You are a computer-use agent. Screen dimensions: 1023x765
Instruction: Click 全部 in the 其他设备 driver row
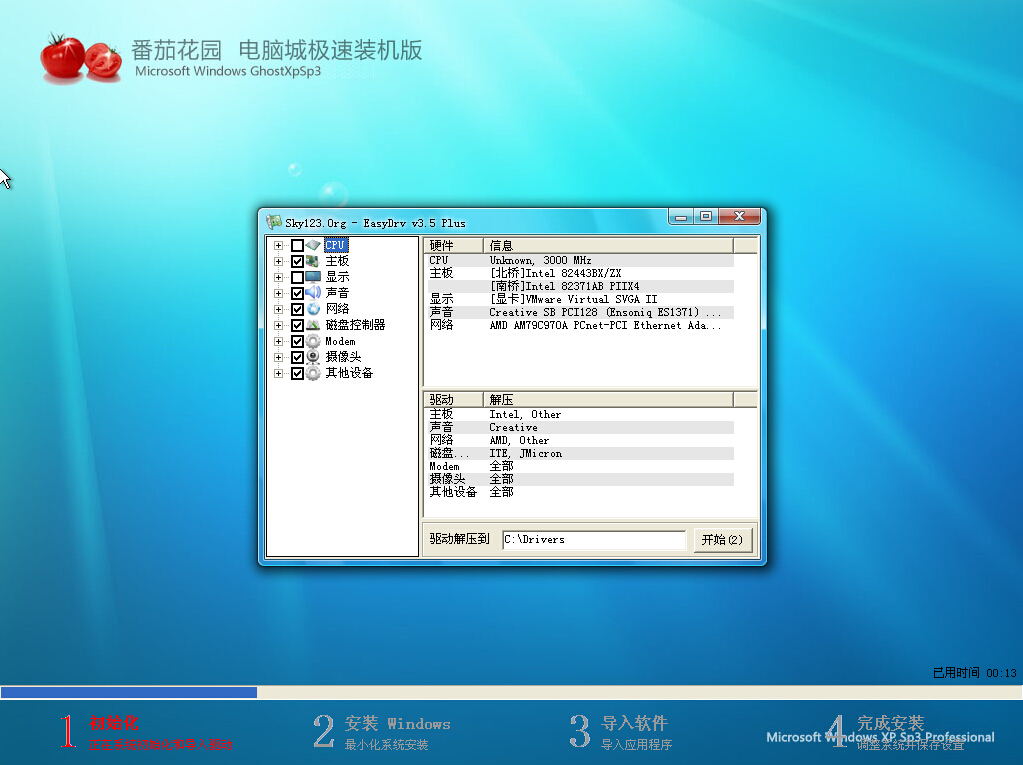(x=502, y=492)
